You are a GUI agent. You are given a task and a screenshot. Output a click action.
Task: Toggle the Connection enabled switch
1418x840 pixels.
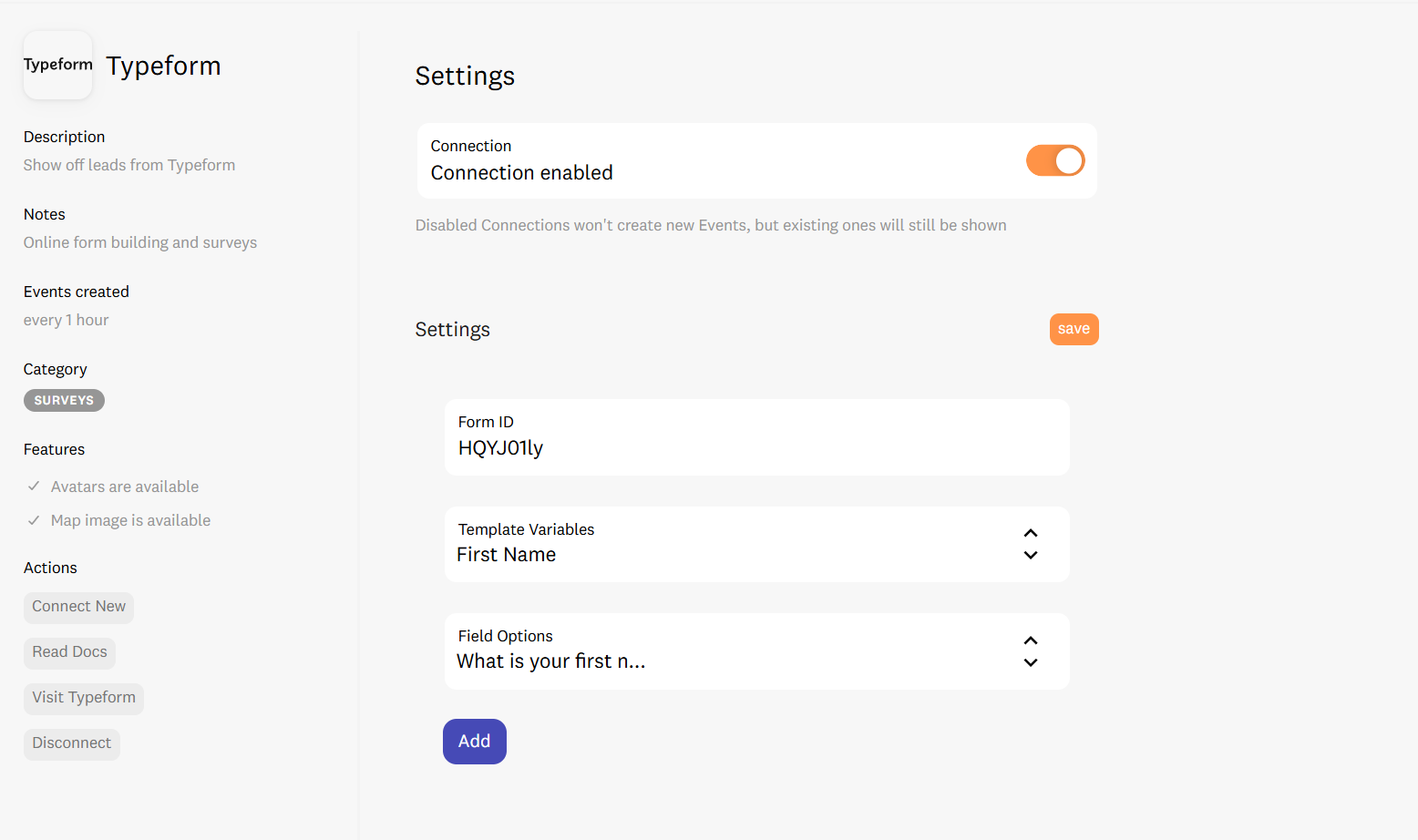pos(1054,161)
